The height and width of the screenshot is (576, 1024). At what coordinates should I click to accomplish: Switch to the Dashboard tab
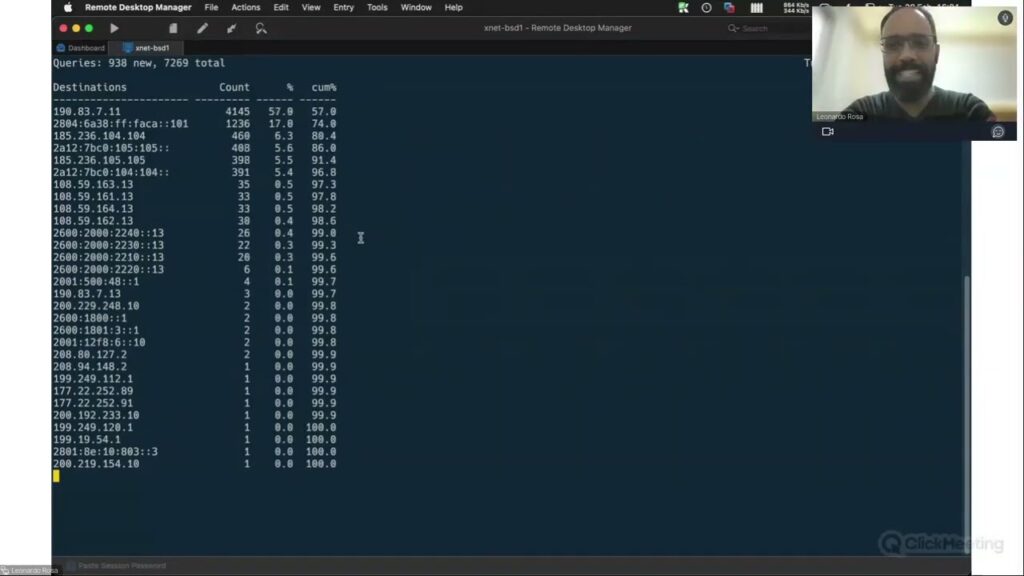81,48
